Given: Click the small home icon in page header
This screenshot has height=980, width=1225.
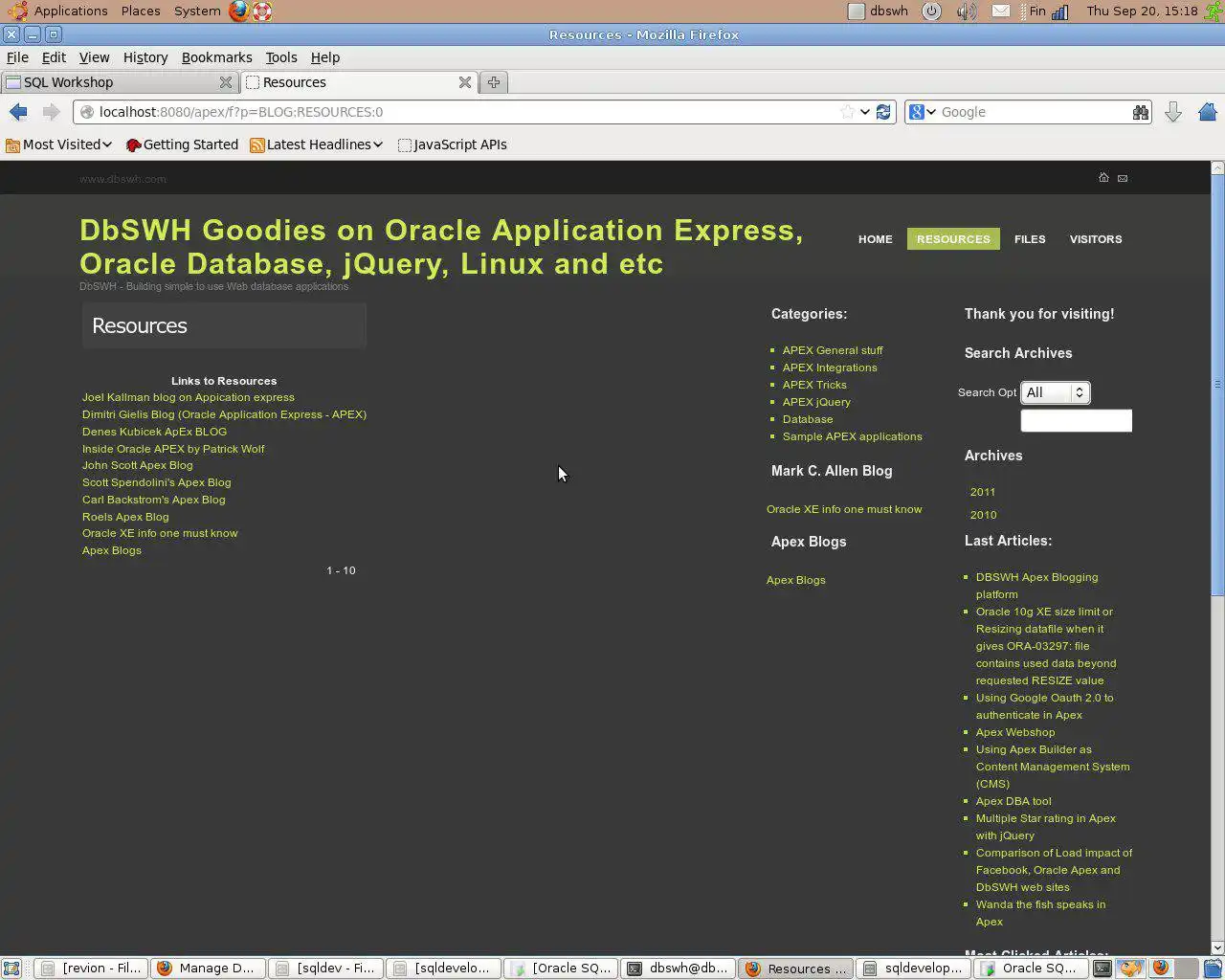Looking at the screenshot, I should pos(1103,178).
